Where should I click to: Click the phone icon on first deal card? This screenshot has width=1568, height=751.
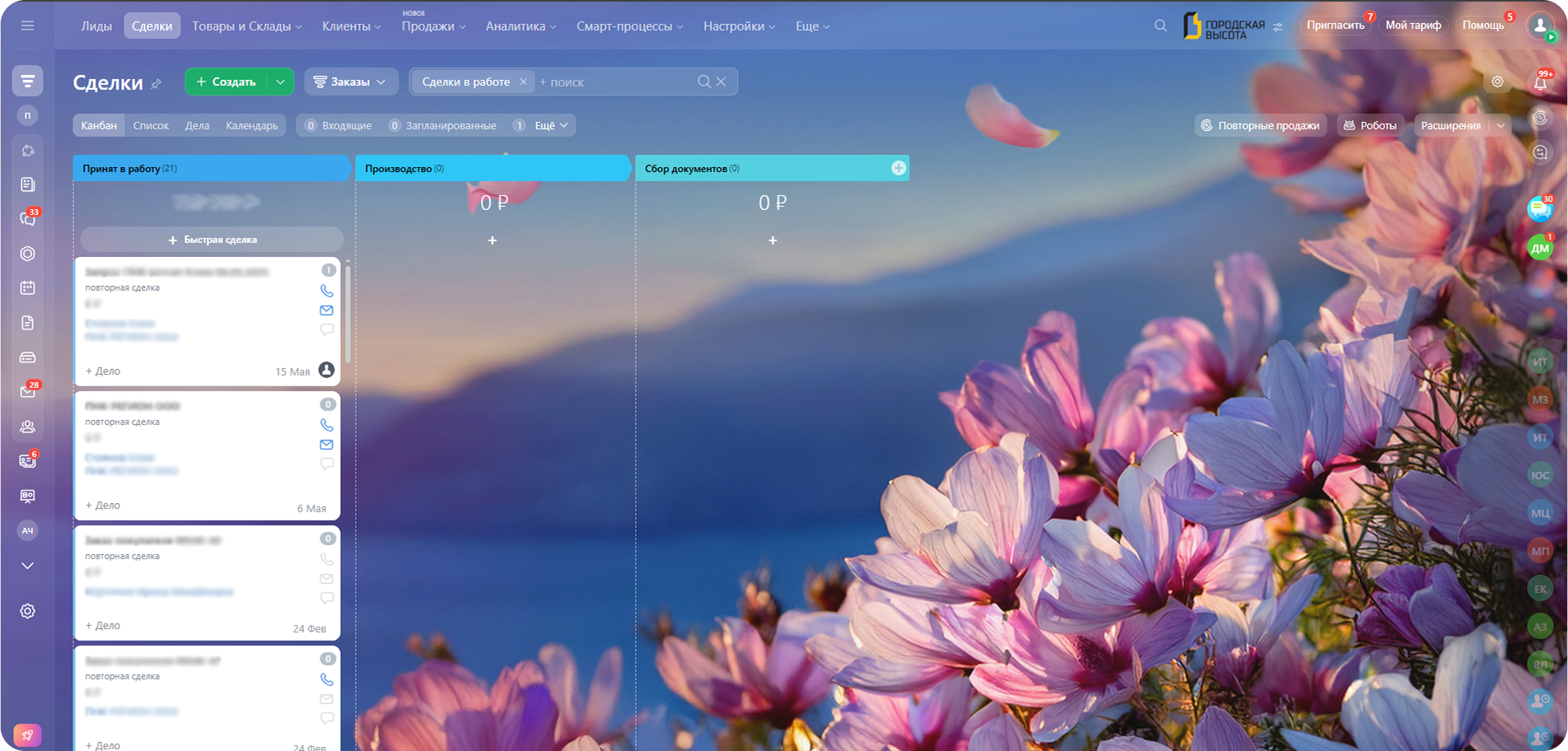[x=327, y=291]
